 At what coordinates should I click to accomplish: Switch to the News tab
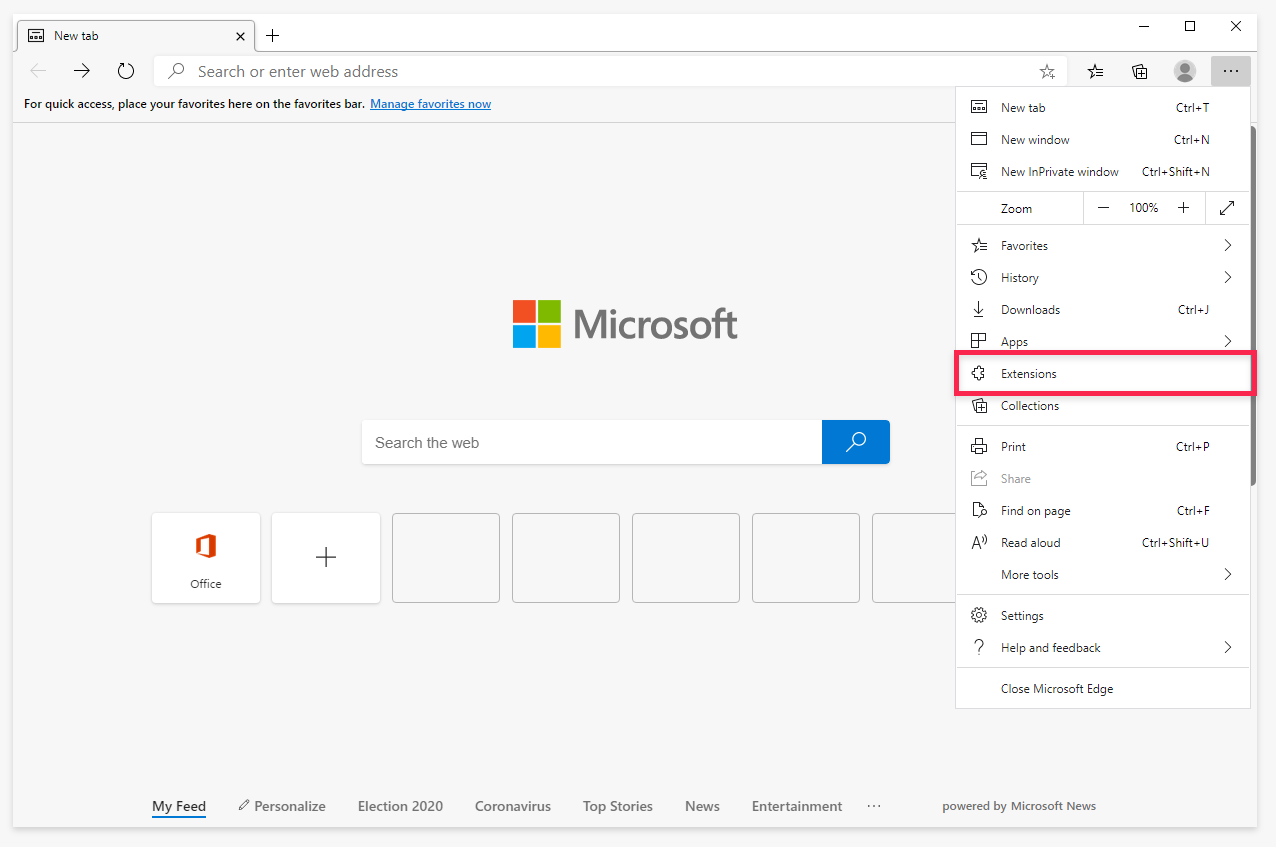pos(702,806)
